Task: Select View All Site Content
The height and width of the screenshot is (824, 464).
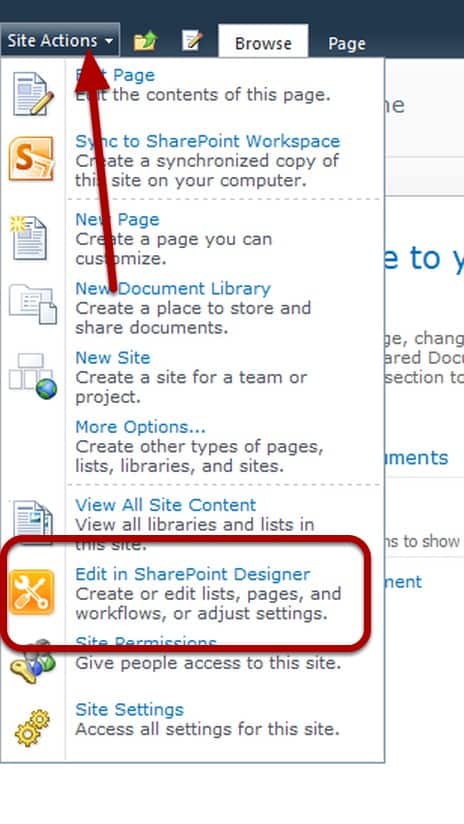Action: click(166, 505)
